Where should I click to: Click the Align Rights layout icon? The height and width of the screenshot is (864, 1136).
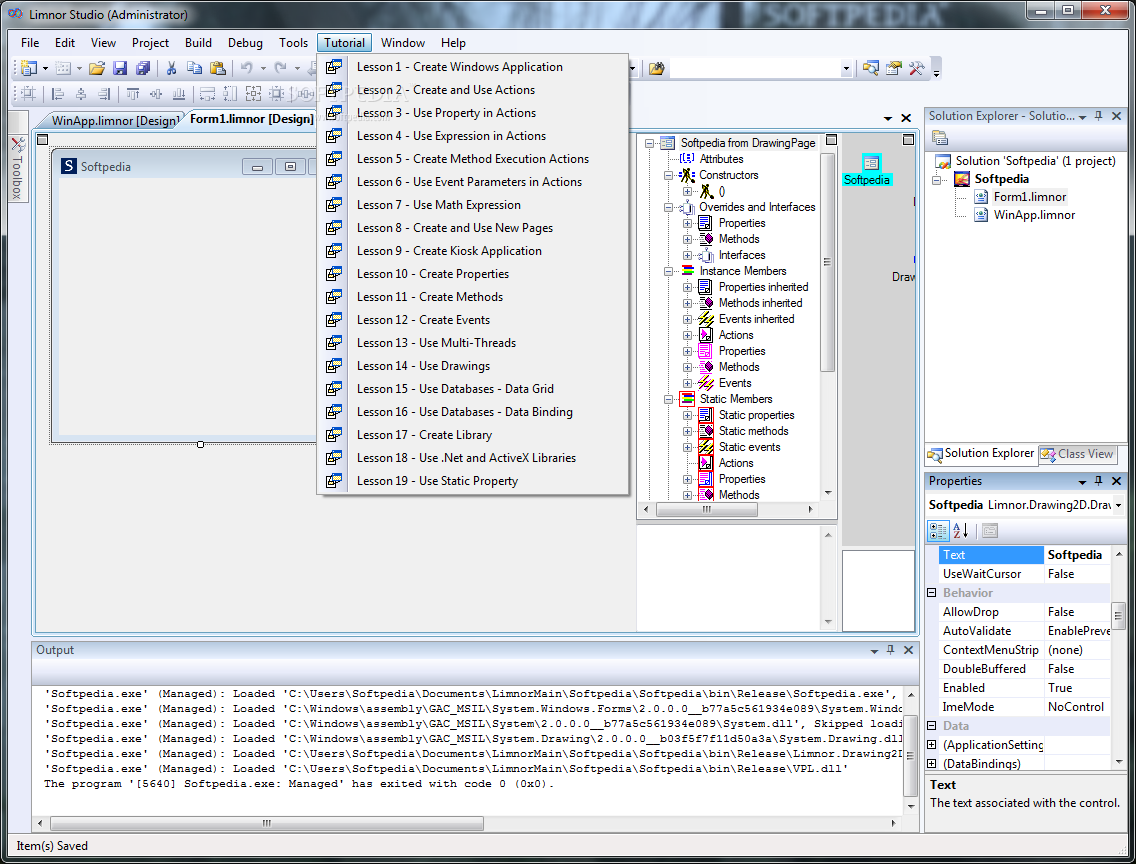(x=104, y=93)
